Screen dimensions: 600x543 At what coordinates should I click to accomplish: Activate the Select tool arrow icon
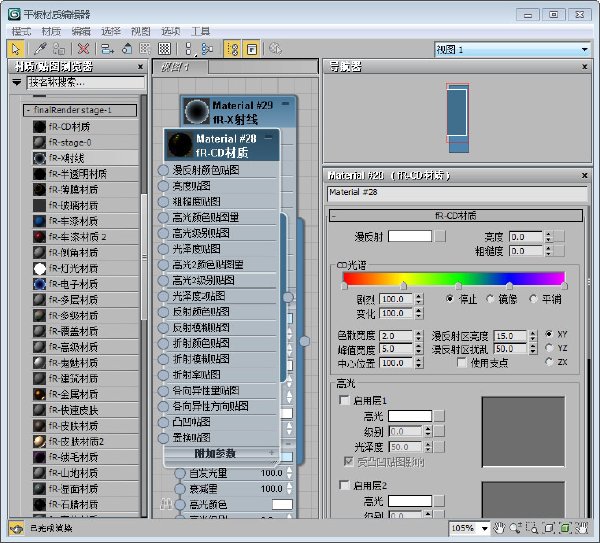(16, 49)
